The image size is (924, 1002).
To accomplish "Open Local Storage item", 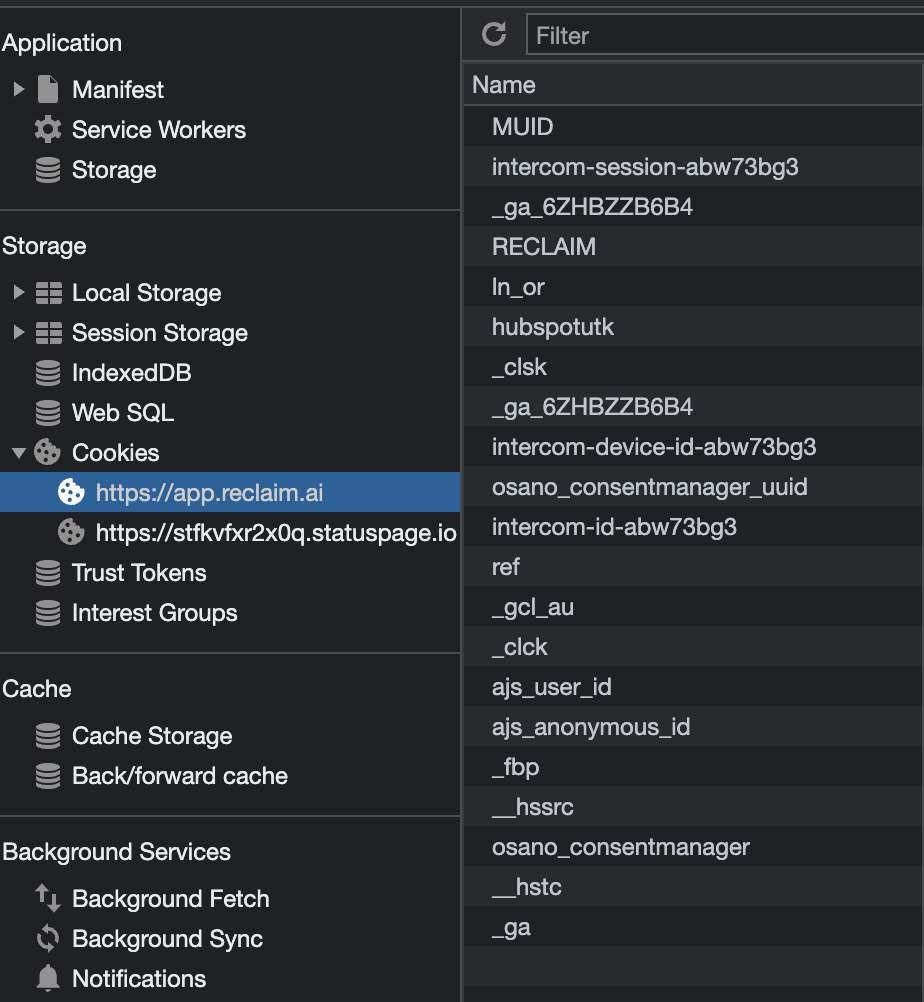I will point(146,293).
